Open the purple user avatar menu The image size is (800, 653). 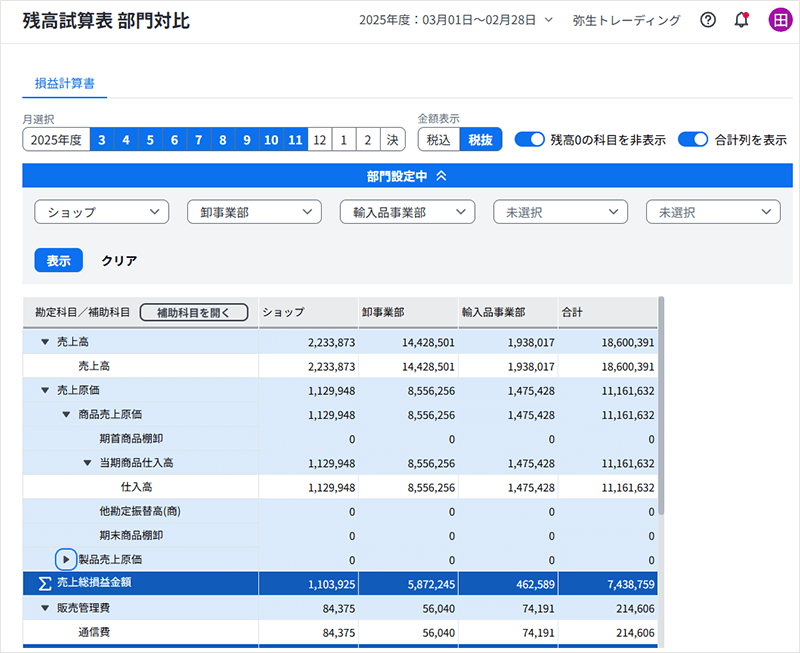pos(778,20)
